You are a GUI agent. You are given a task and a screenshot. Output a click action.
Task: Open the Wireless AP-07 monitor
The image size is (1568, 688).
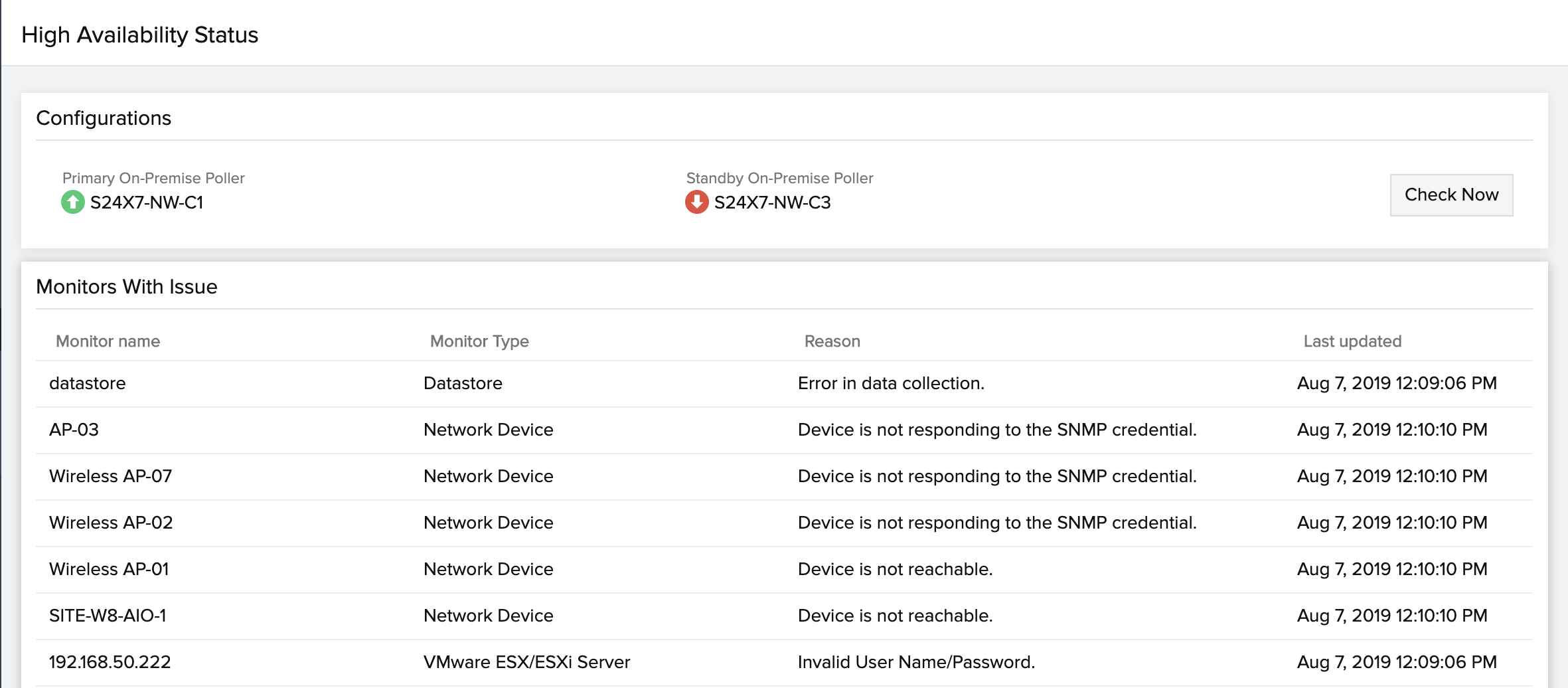[109, 476]
